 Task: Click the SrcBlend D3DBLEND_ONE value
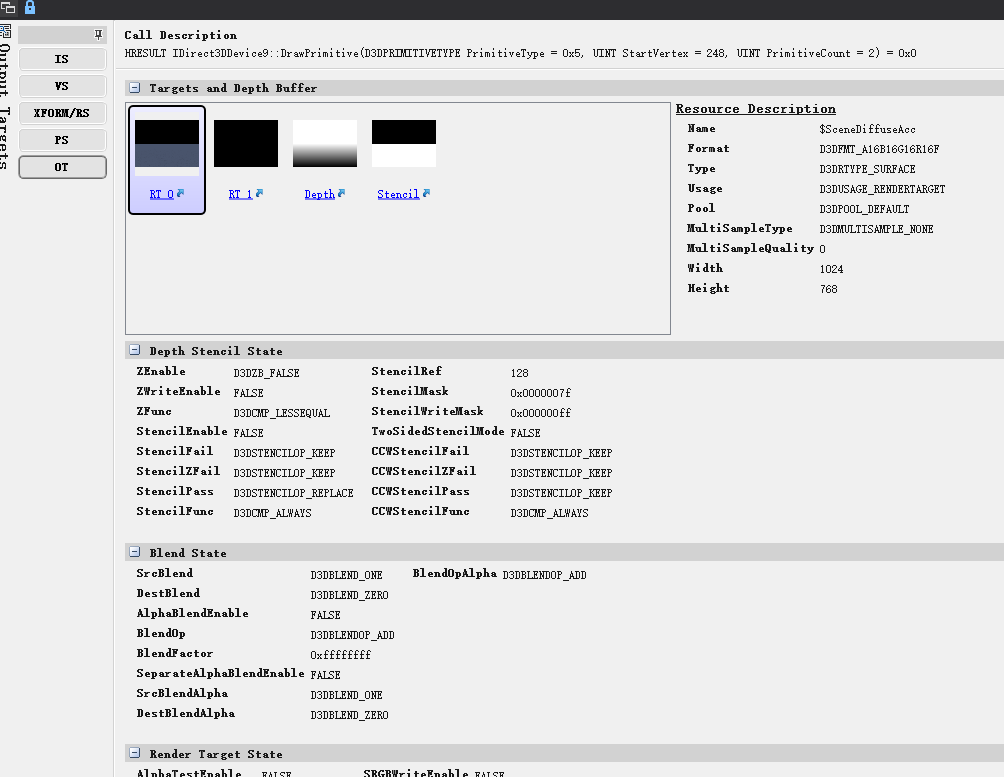(346, 575)
